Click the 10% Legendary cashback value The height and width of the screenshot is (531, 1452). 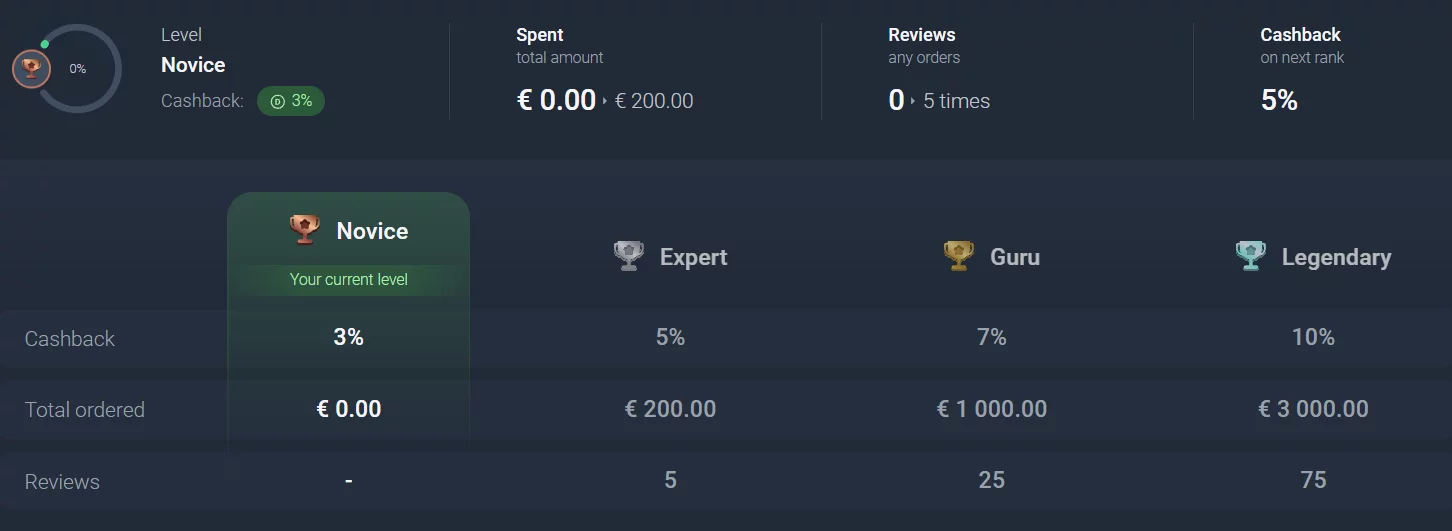tap(1313, 338)
